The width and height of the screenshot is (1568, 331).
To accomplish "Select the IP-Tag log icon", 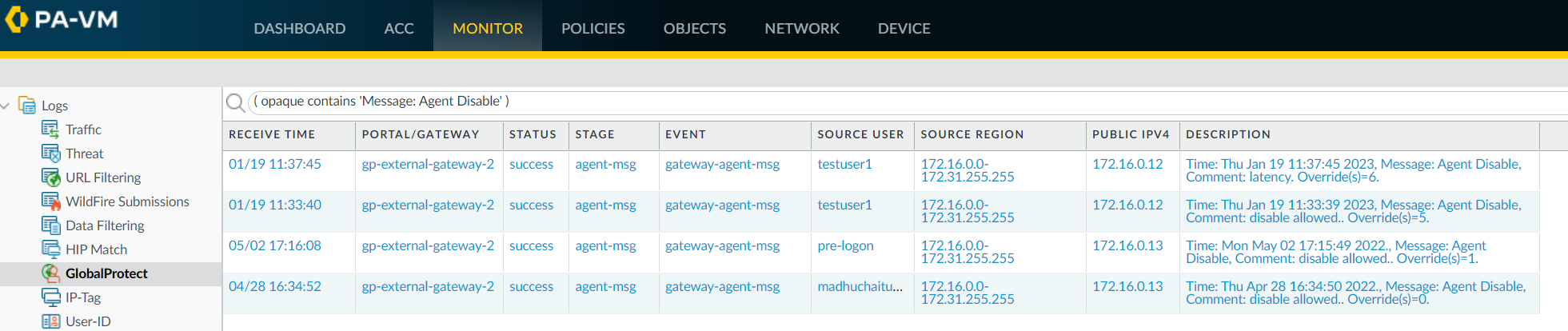I will [x=50, y=297].
